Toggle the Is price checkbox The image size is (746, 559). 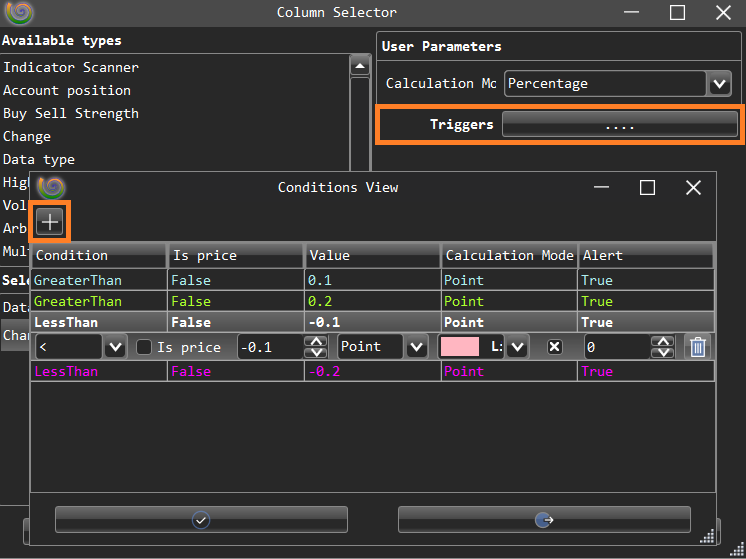click(144, 347)
